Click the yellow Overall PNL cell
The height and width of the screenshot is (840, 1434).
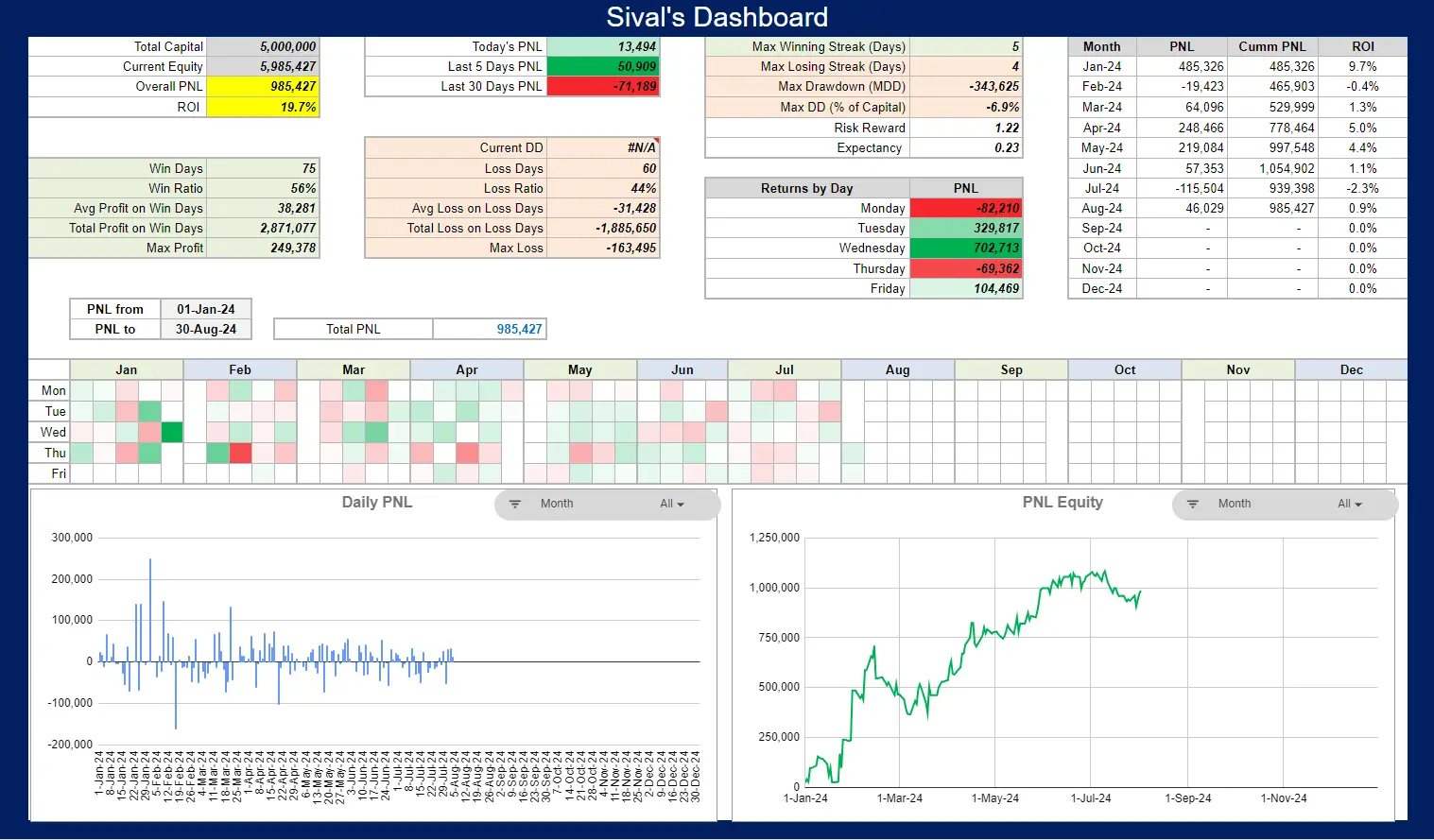pyautogui.click(x=263, y=86)
